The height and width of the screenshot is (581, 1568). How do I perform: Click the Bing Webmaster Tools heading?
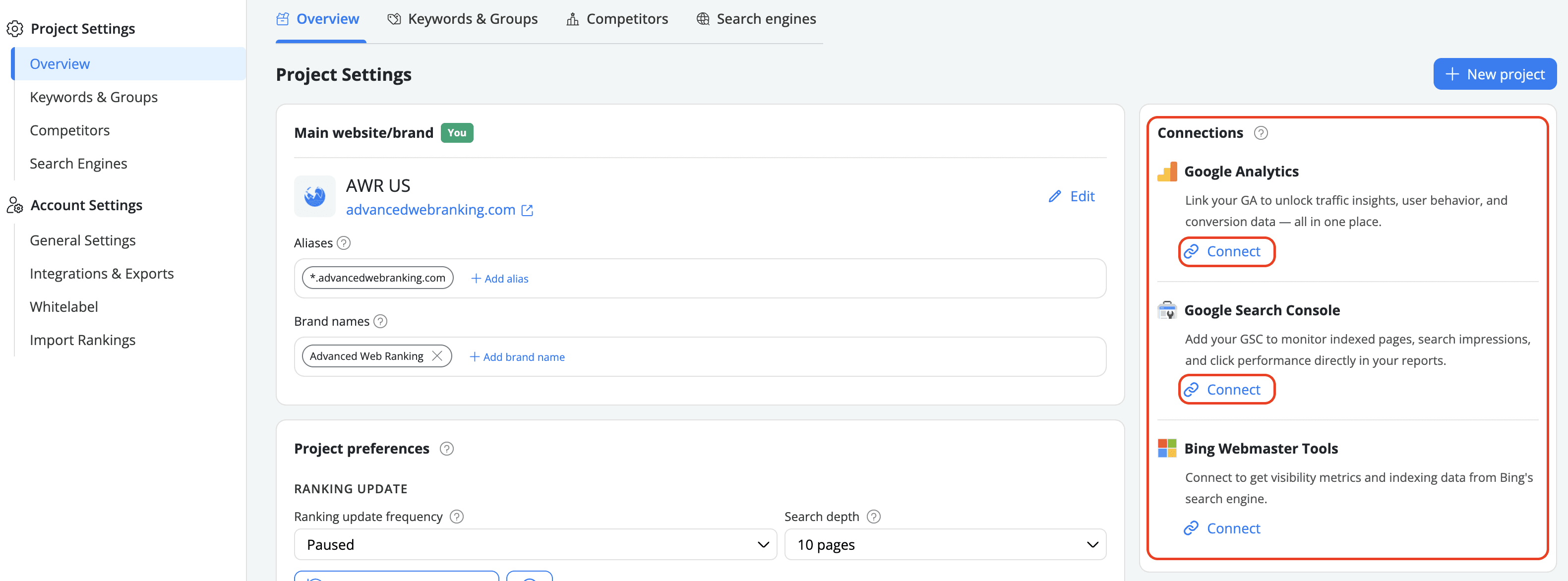1261,448
